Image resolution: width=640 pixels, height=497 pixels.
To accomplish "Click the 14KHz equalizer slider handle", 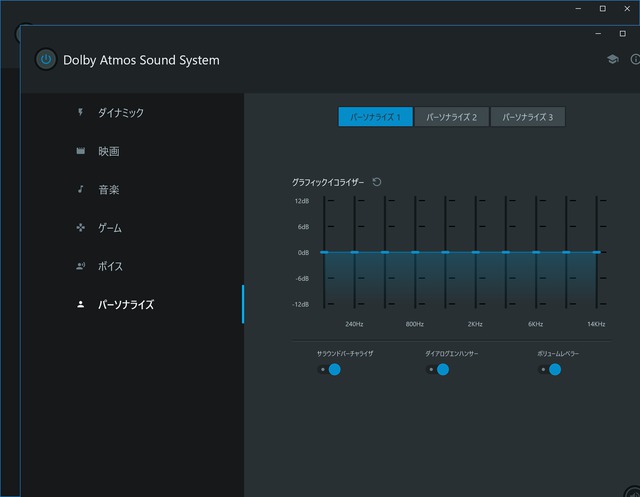I will click(597, 252).
